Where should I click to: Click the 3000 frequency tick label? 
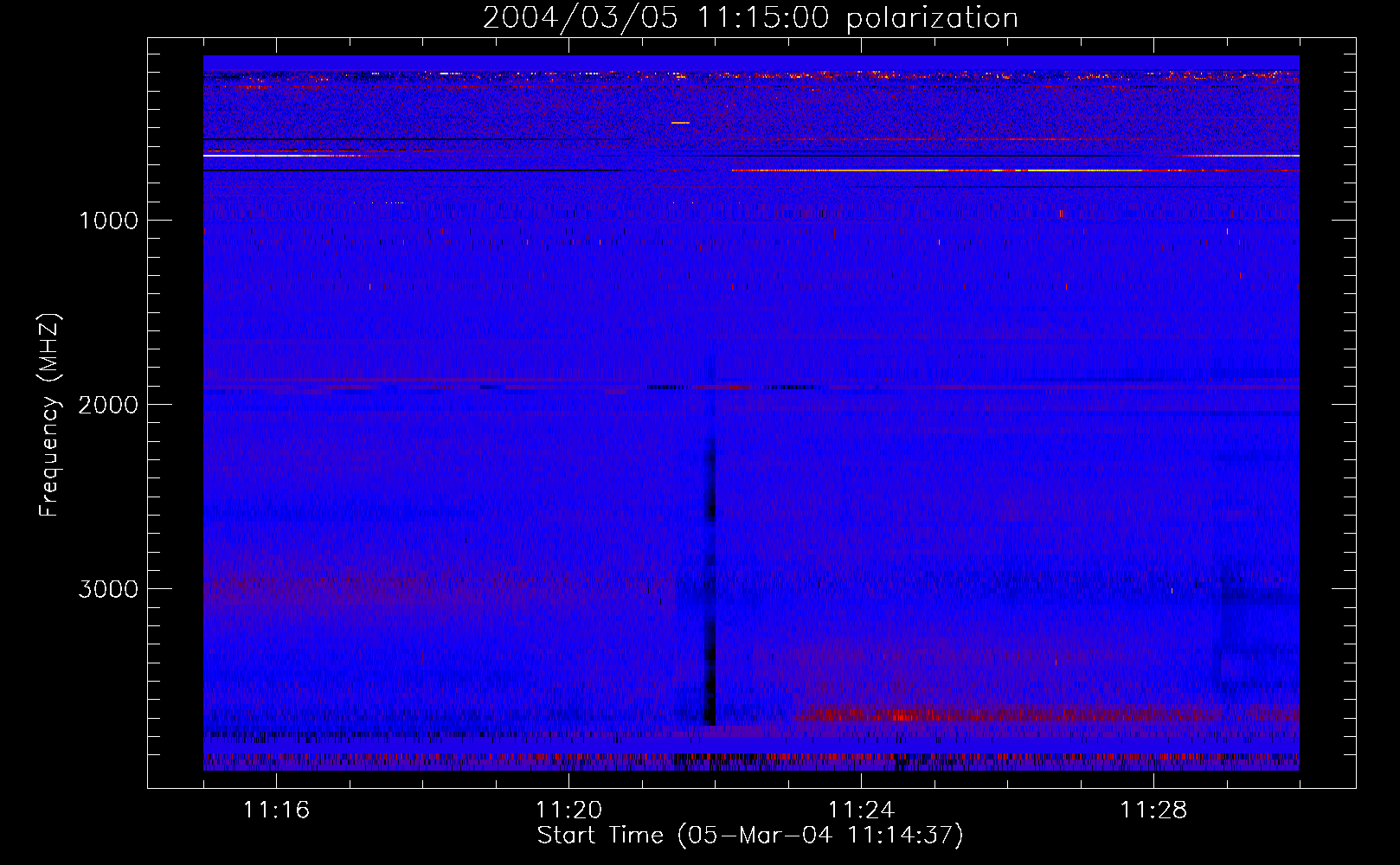coord(108,589)
